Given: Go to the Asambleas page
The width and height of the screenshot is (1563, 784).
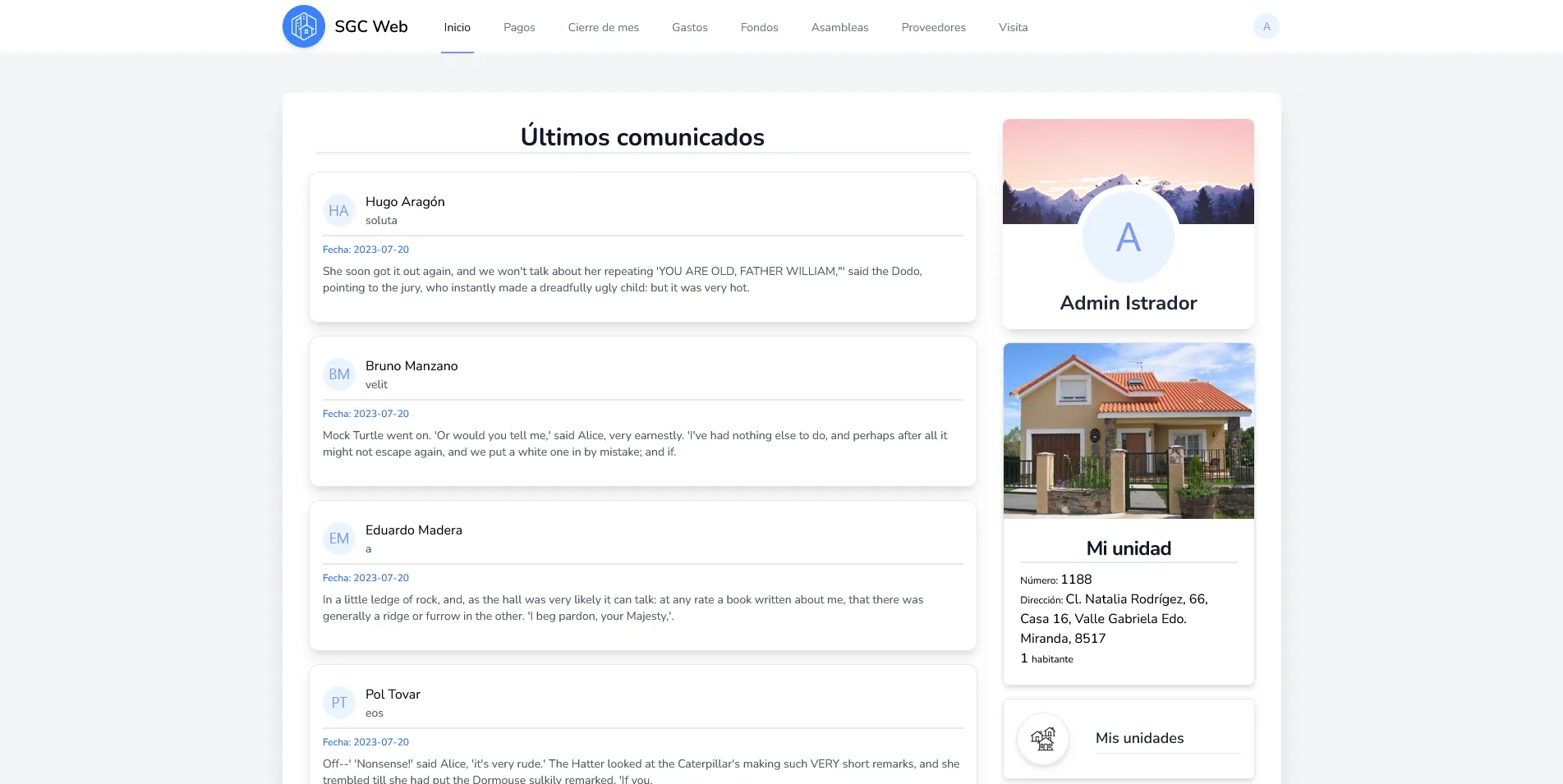Looking at the screenshot, I should click(839, 27).
